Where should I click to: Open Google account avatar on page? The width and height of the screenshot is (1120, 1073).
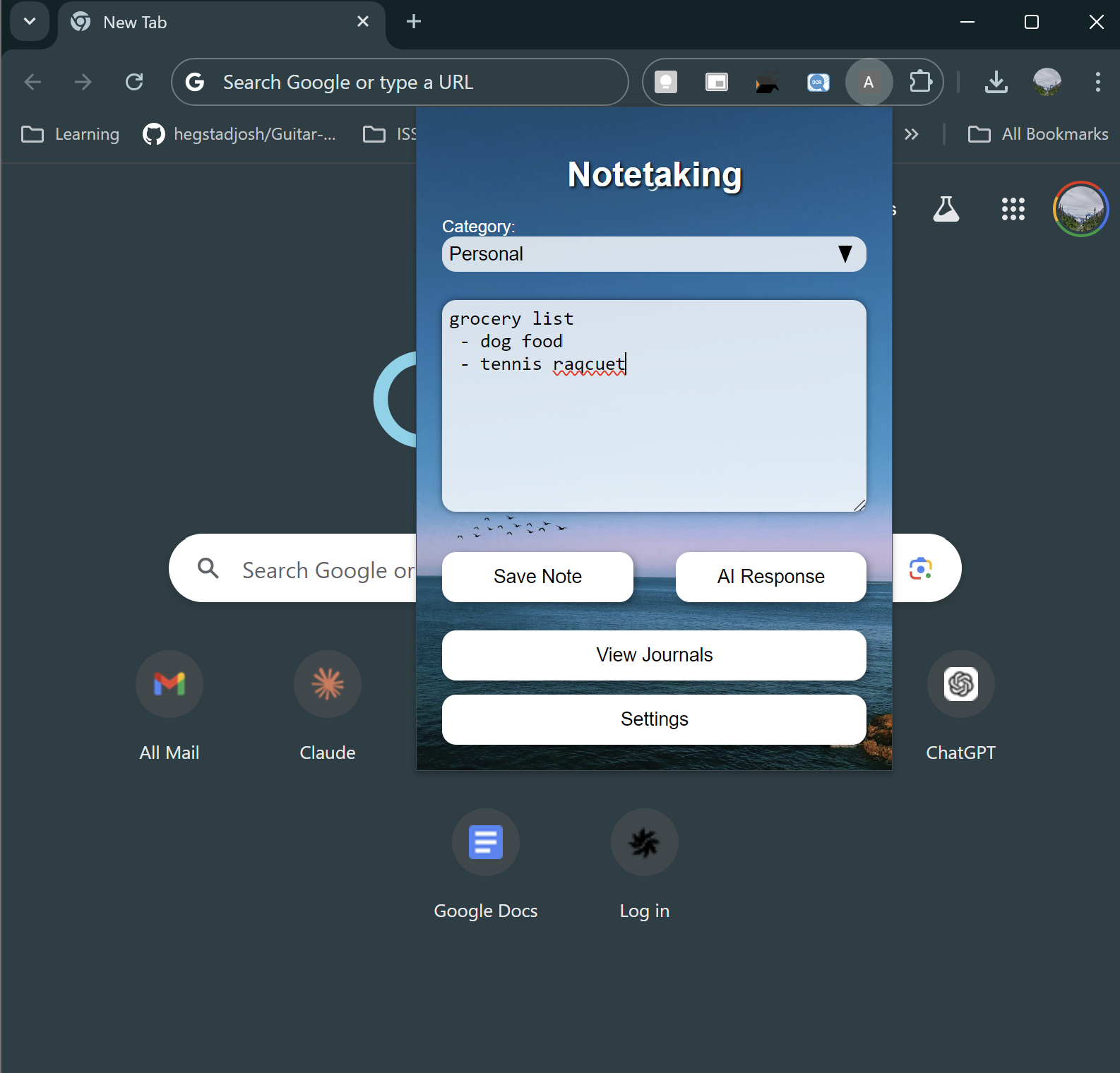click(x=1081, y=209)
